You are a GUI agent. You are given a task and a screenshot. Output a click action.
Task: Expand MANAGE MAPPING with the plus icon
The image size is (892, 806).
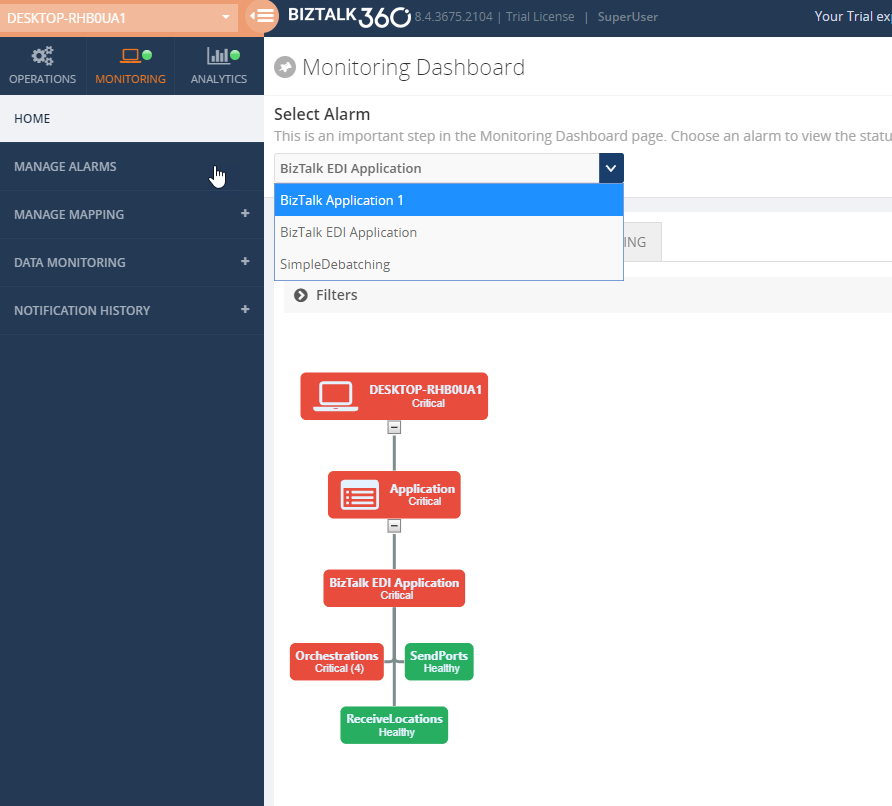(x=245, y=213)
